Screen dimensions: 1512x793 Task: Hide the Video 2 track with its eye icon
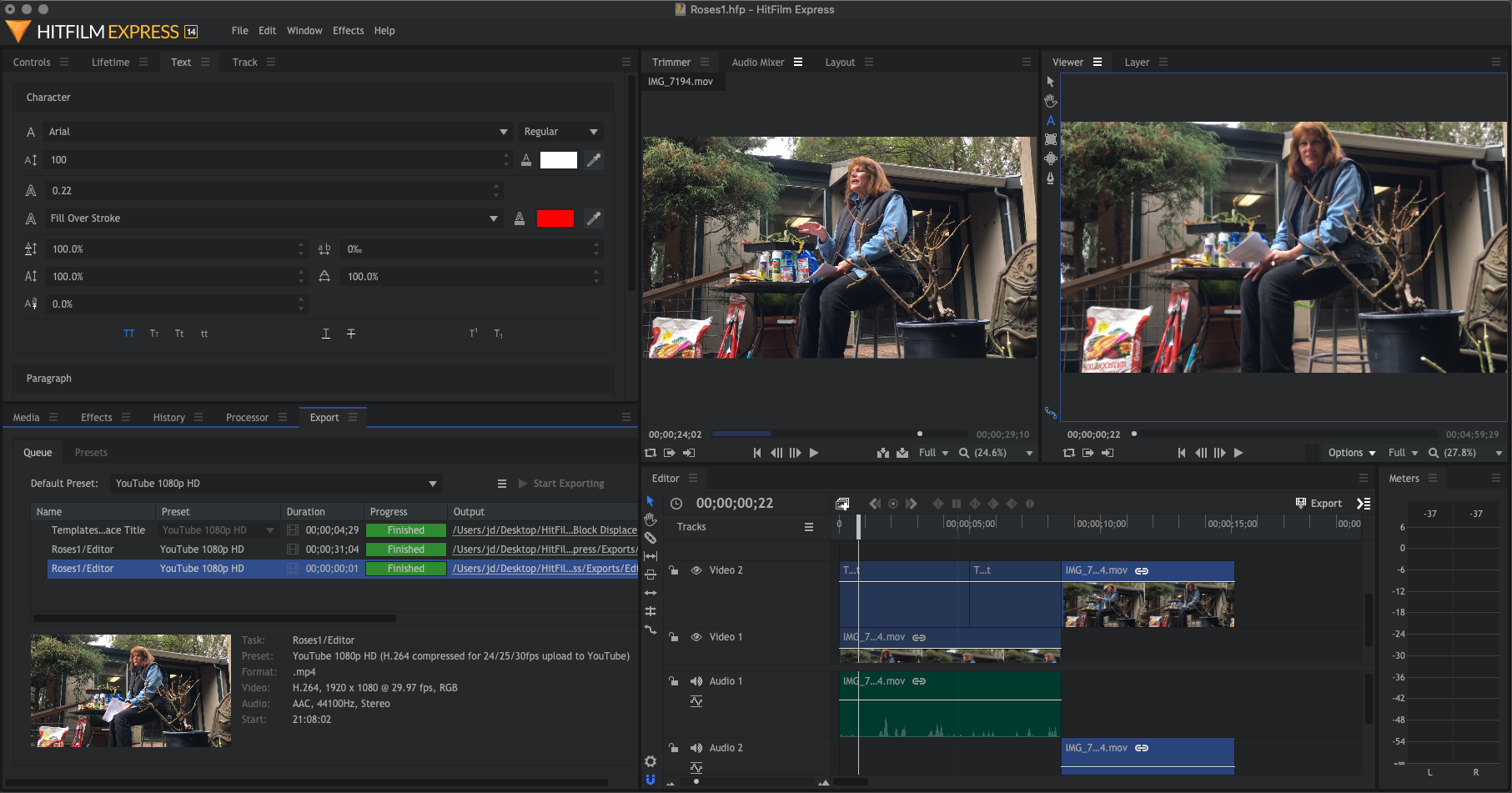tap(696, 570)
